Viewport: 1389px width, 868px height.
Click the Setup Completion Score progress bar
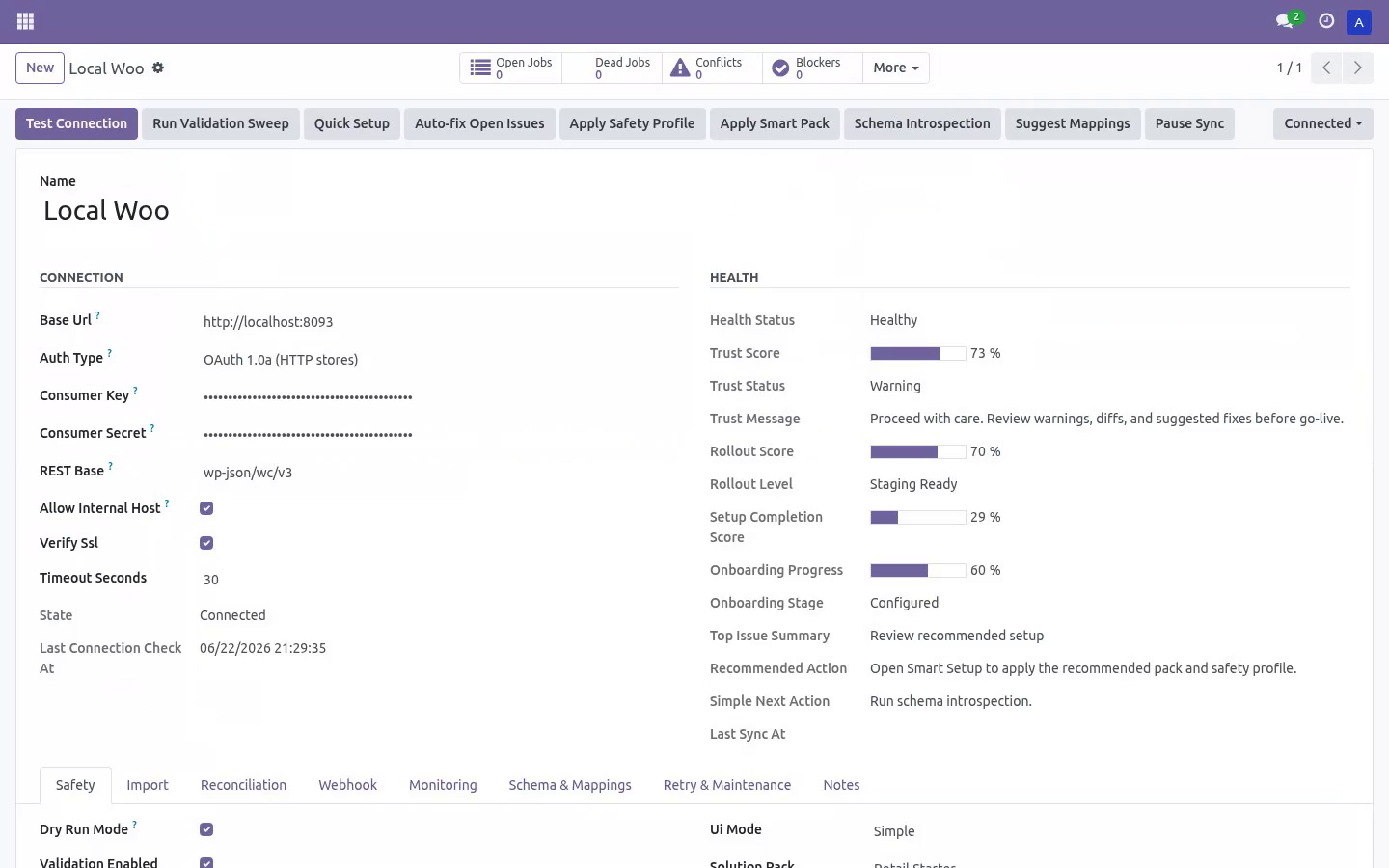[x=917, y=517]
